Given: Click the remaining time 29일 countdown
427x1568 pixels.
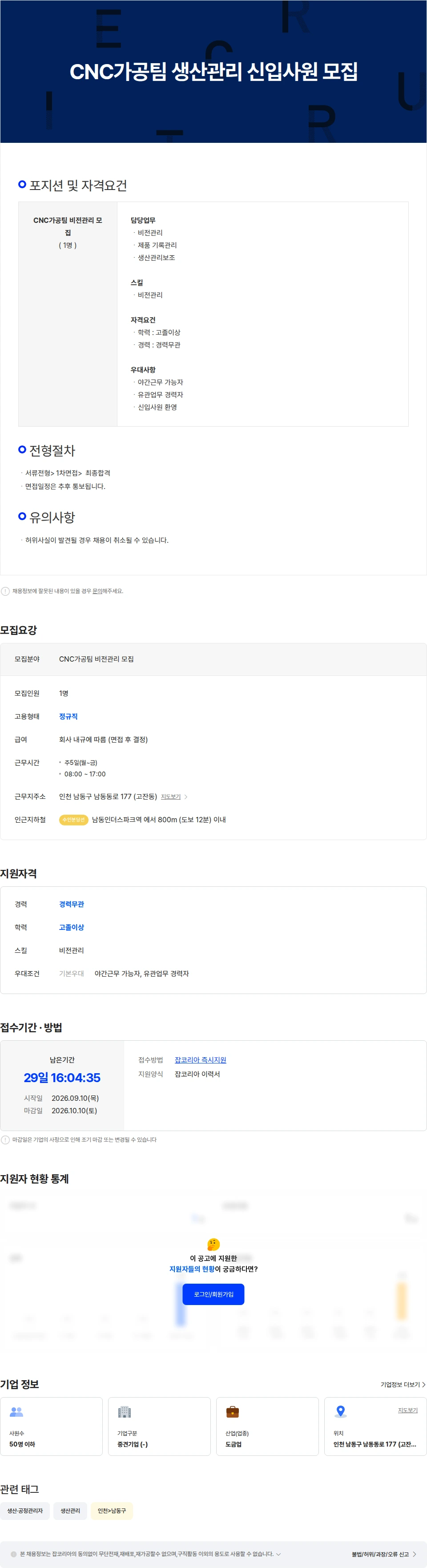Looking at the screenshot, I should coord(62,1077).
